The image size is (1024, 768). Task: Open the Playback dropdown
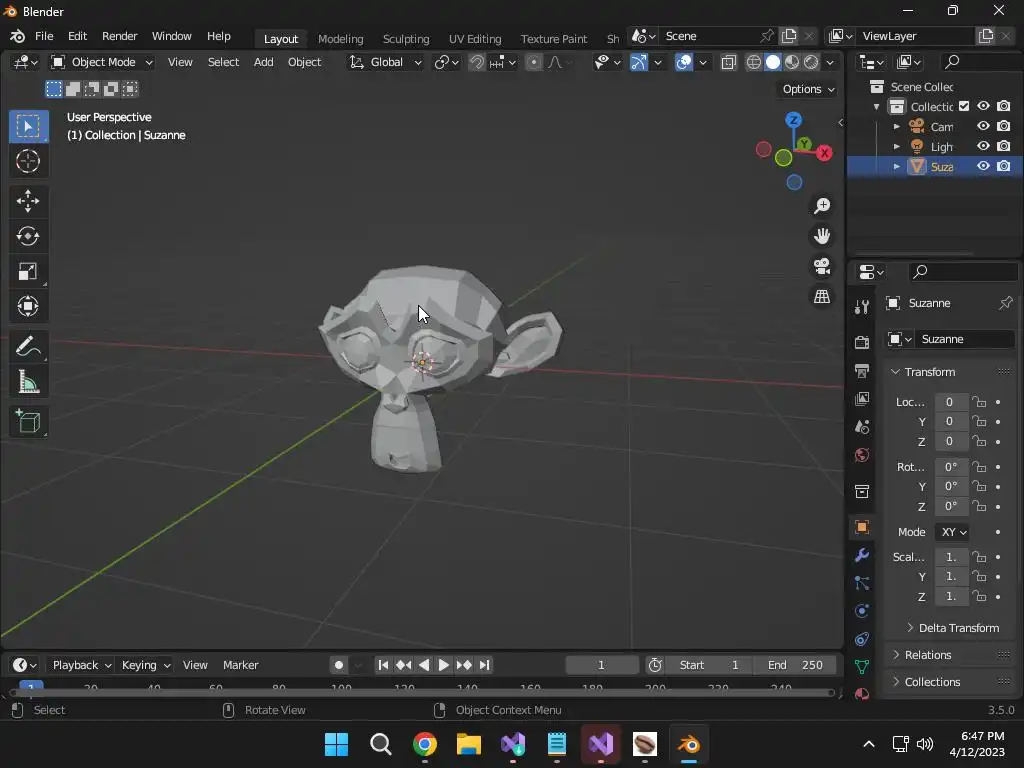(82, 665)
